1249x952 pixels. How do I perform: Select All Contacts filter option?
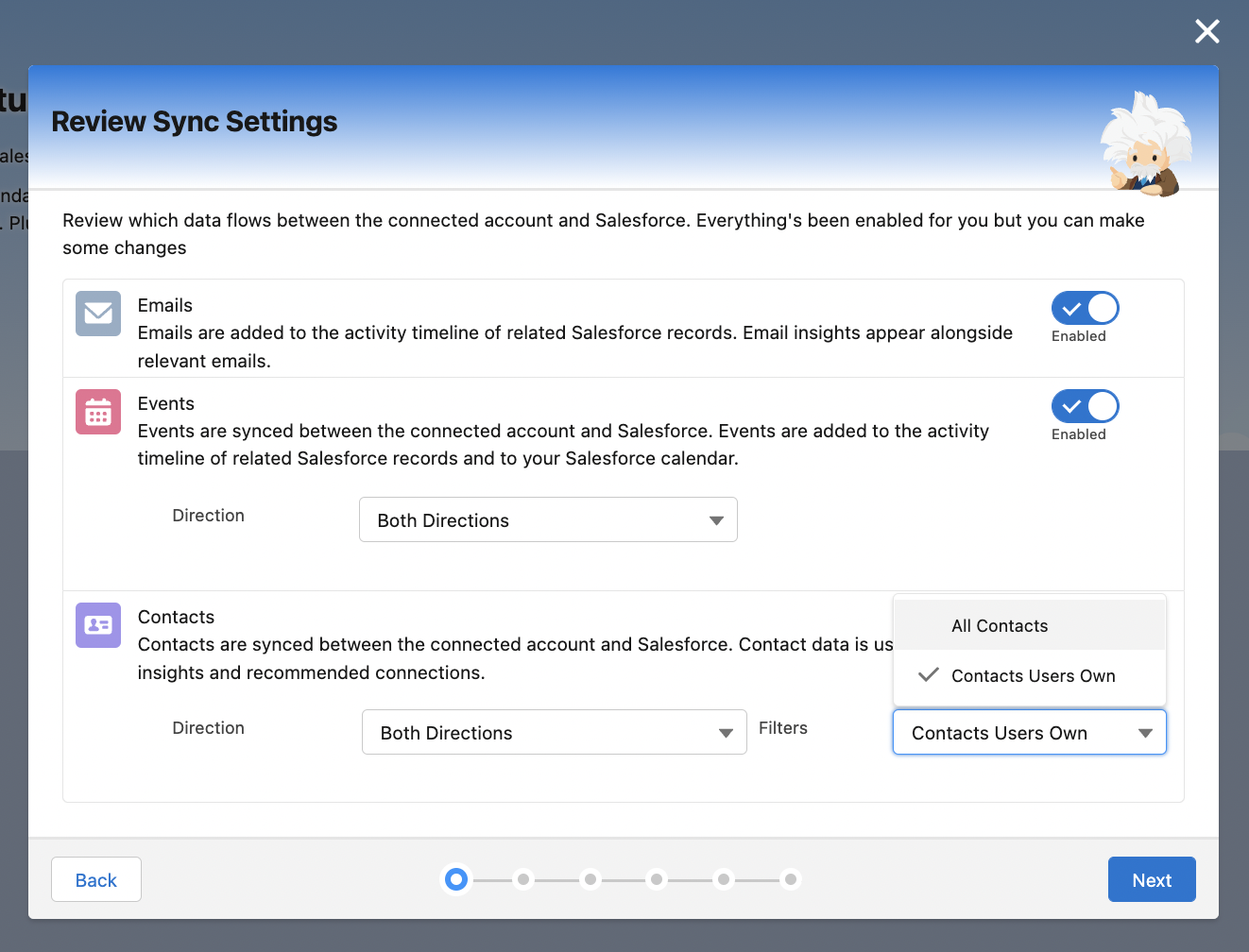click(1030, 625)
